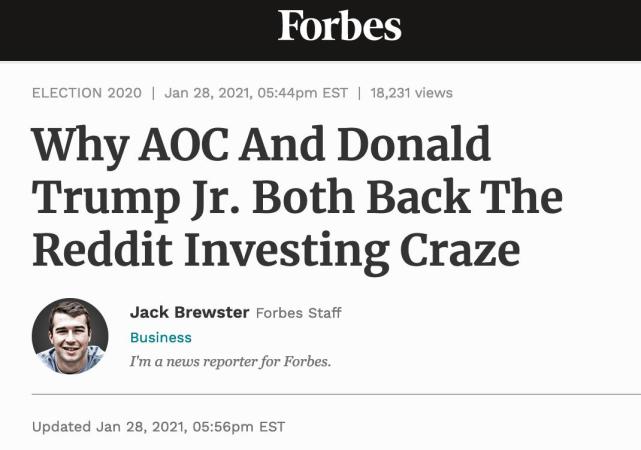
Task: Click the Jan 28 05:44pm publish date
Action: click(x=256, y=93)
